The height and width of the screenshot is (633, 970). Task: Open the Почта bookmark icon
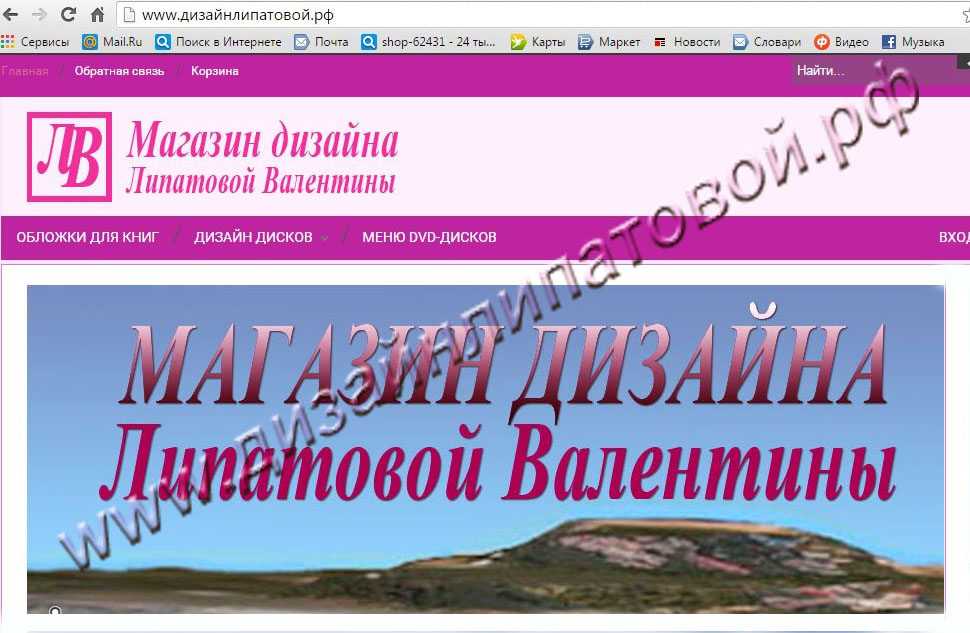(x=302, y=42)
